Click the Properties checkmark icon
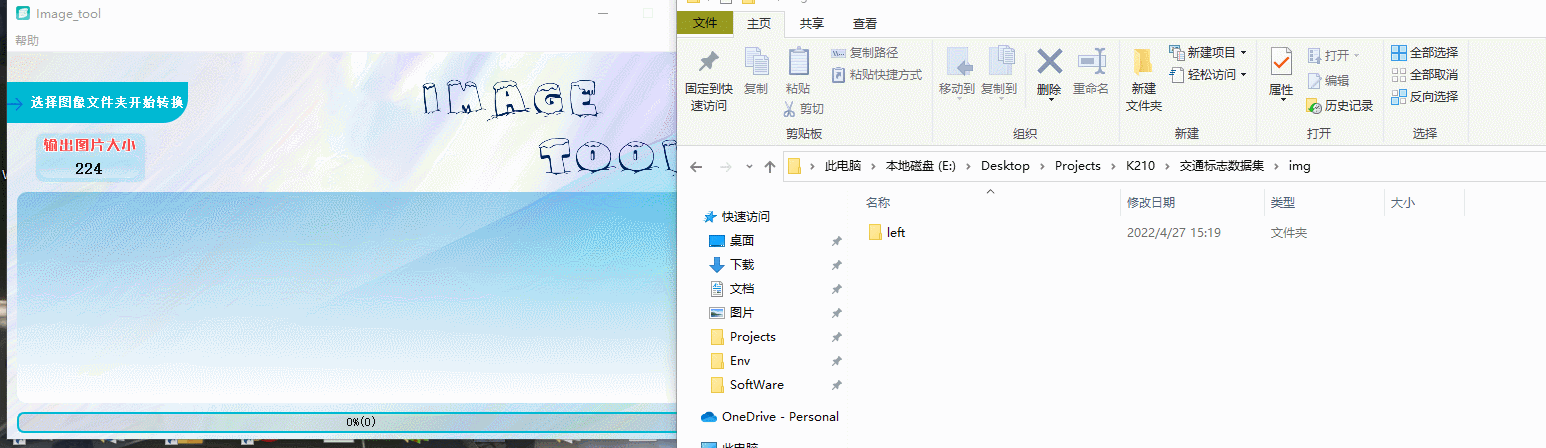Screen dimensions: 1546x448 click(1281, 62)
